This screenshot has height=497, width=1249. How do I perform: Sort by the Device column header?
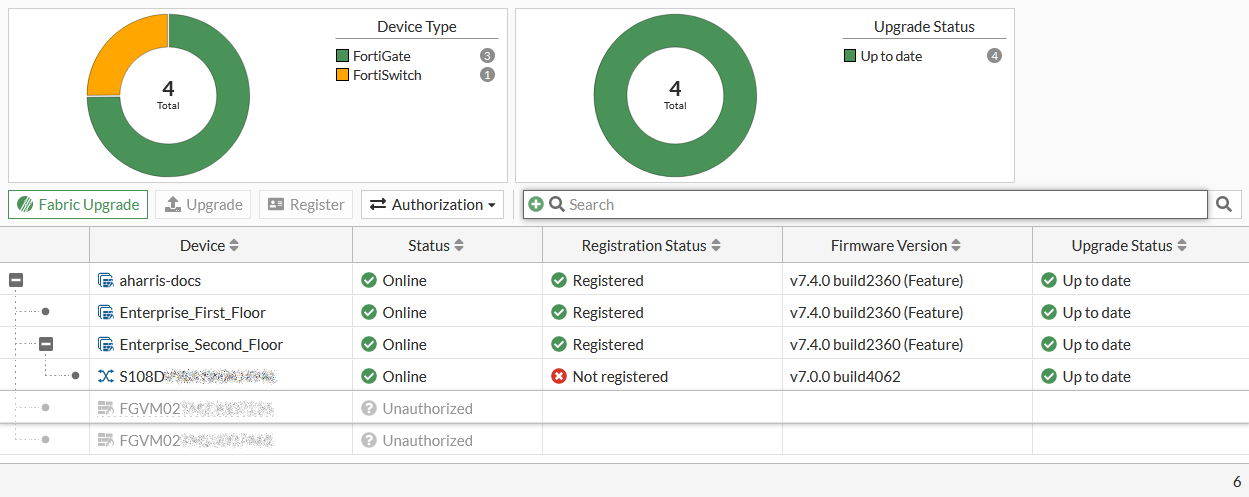210,246
